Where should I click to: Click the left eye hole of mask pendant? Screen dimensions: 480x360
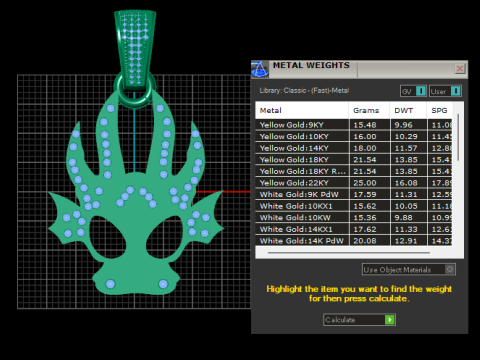point(107,237)
